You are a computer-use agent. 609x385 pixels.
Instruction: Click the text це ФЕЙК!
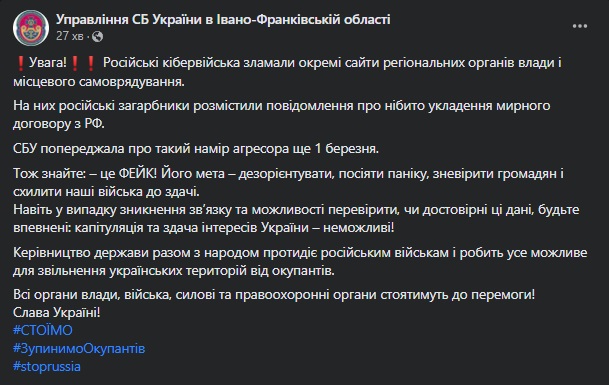click(128, 173)
